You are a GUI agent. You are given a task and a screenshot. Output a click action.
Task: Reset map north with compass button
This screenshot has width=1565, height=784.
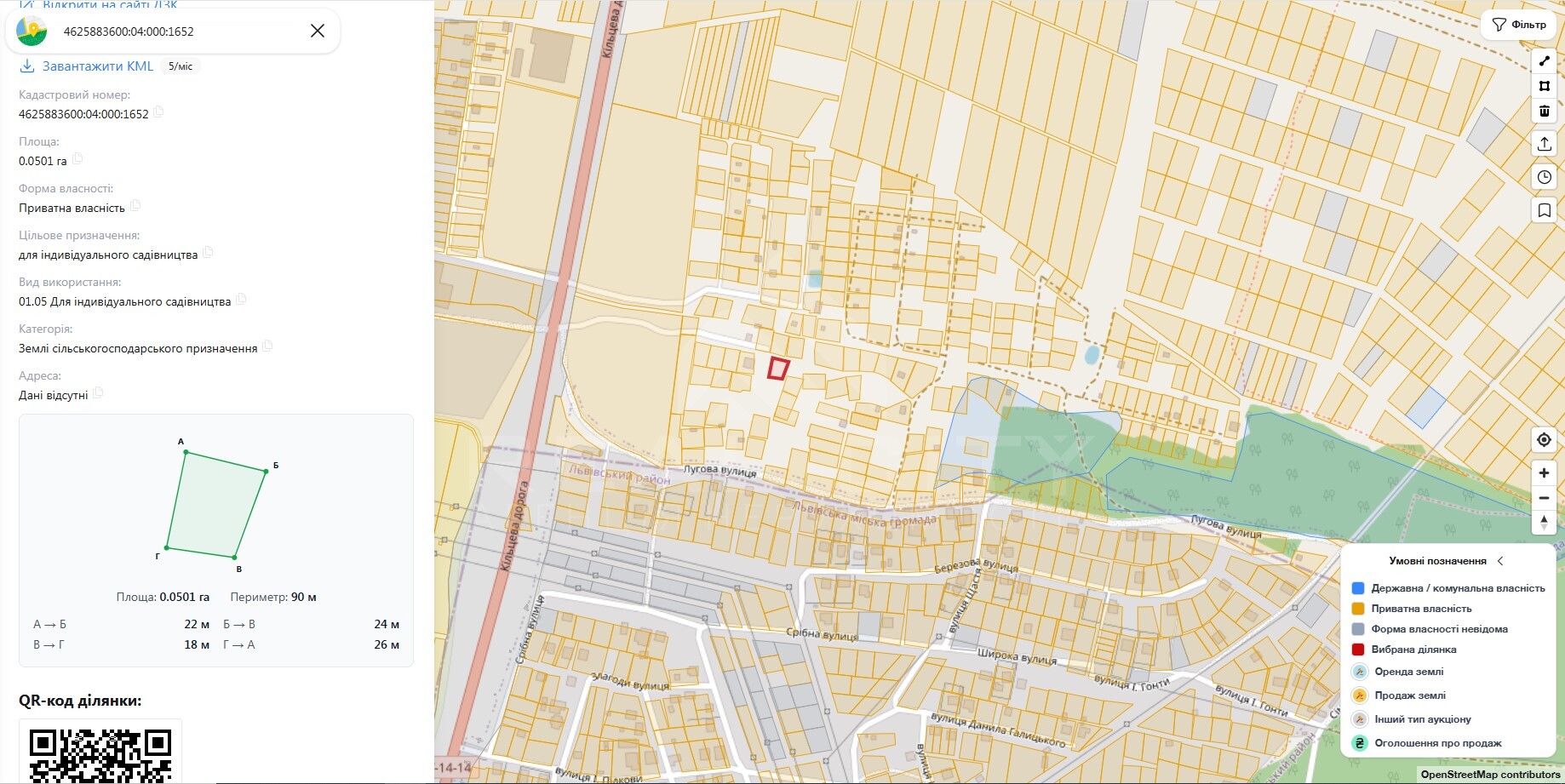point(1544,523)
